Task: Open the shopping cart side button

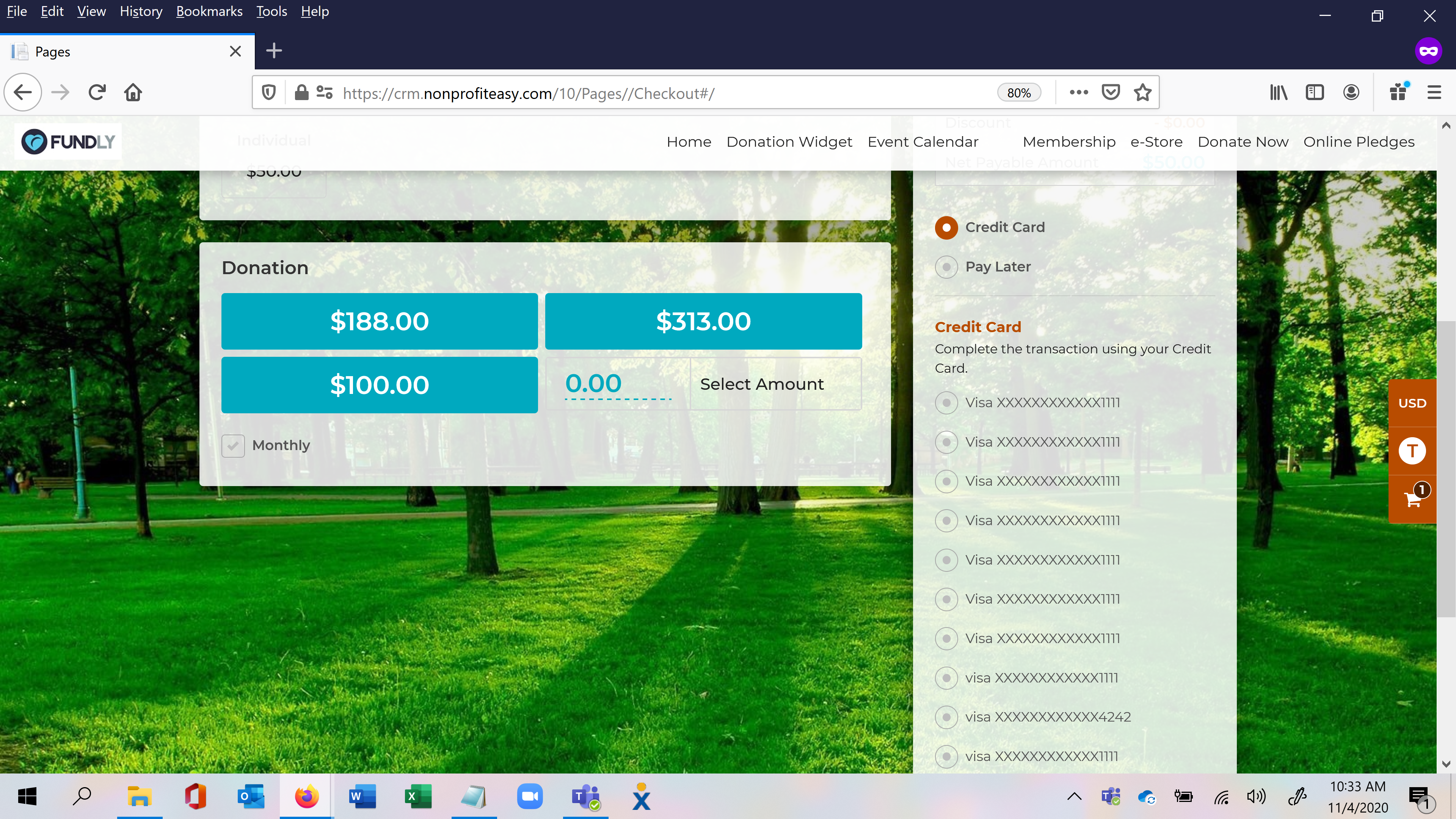Action: pyautogui.click(x=1412, y=499)
